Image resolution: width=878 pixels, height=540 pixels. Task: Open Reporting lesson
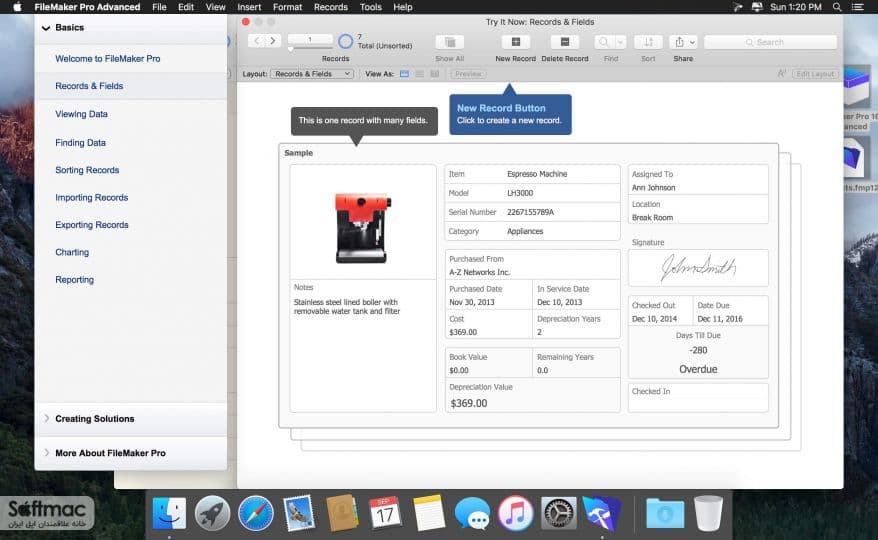click(x=74, y=280)
